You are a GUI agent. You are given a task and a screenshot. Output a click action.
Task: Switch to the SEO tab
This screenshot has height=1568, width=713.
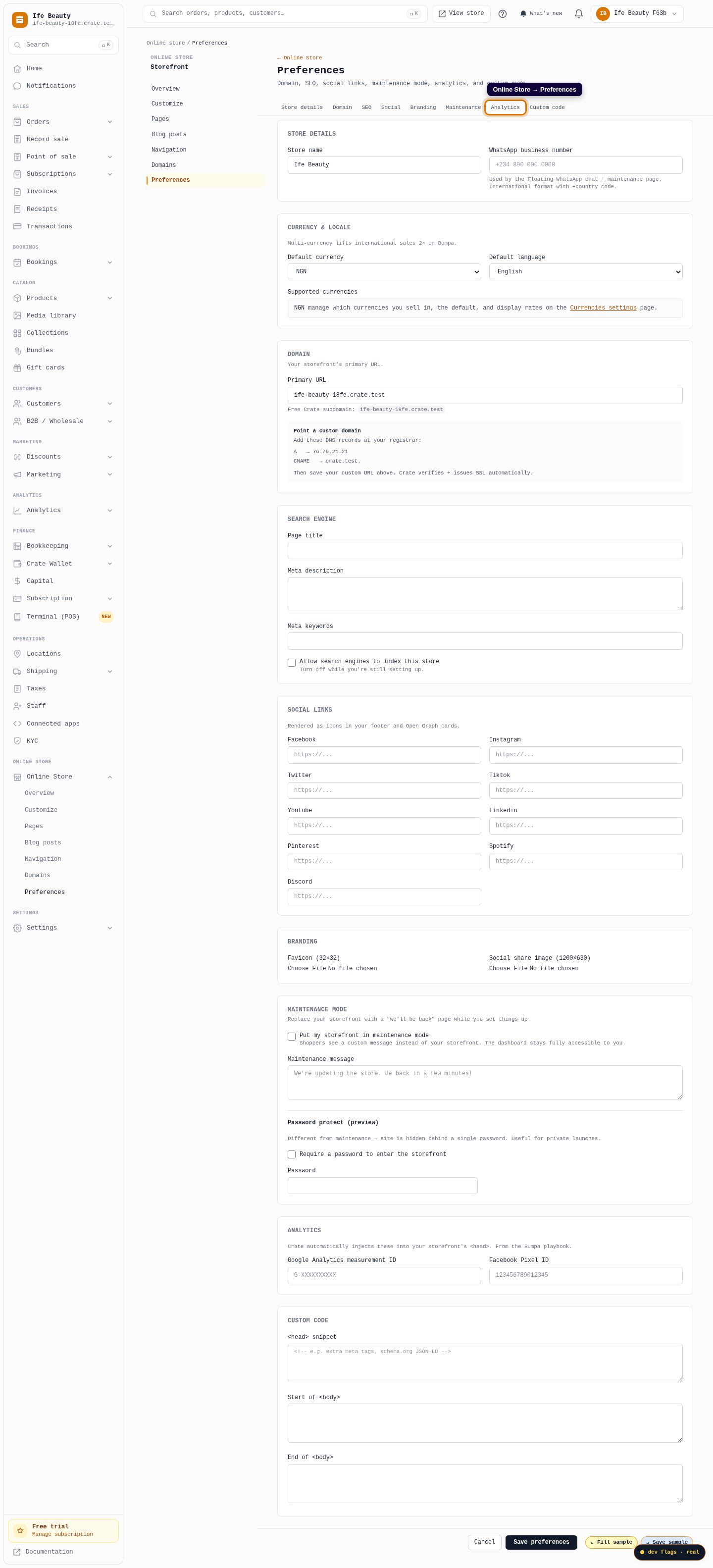click(x=366, y=108)
